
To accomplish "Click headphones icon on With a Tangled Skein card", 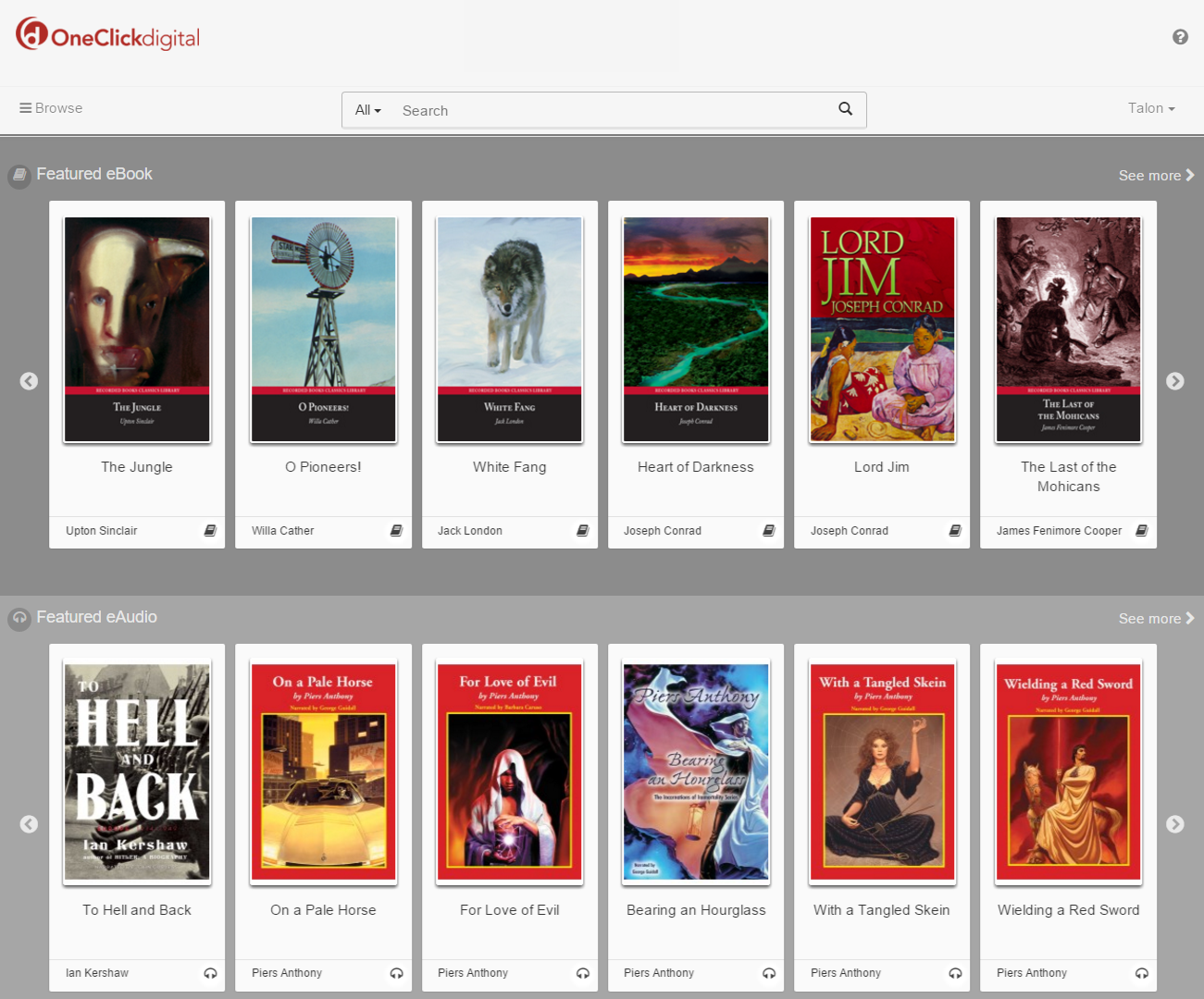I will point(955,973).
